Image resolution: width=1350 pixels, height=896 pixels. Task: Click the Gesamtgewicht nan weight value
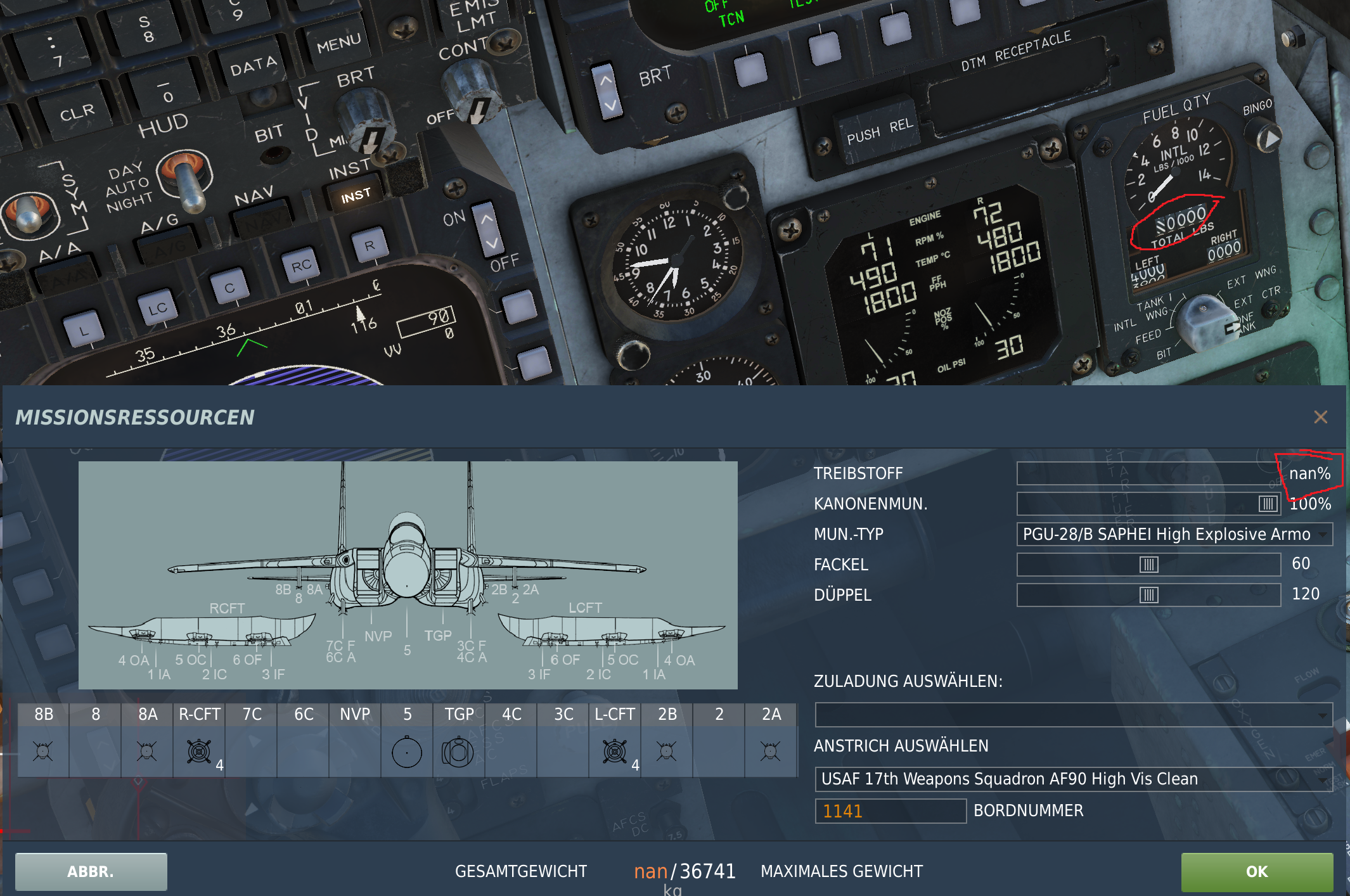coord(650,871)
